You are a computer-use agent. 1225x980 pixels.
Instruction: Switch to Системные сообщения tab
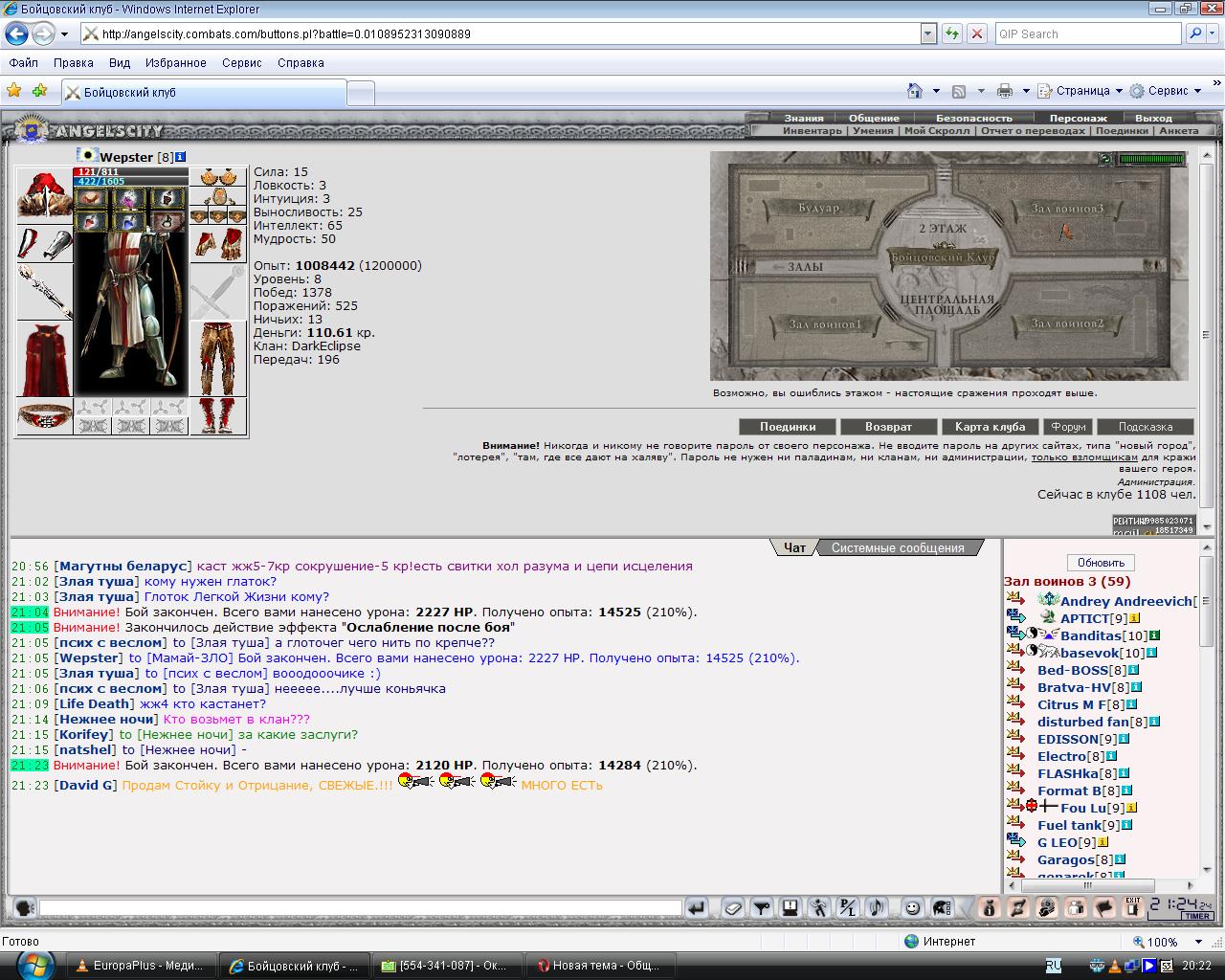pyautogui.click(x=898, y=547)
